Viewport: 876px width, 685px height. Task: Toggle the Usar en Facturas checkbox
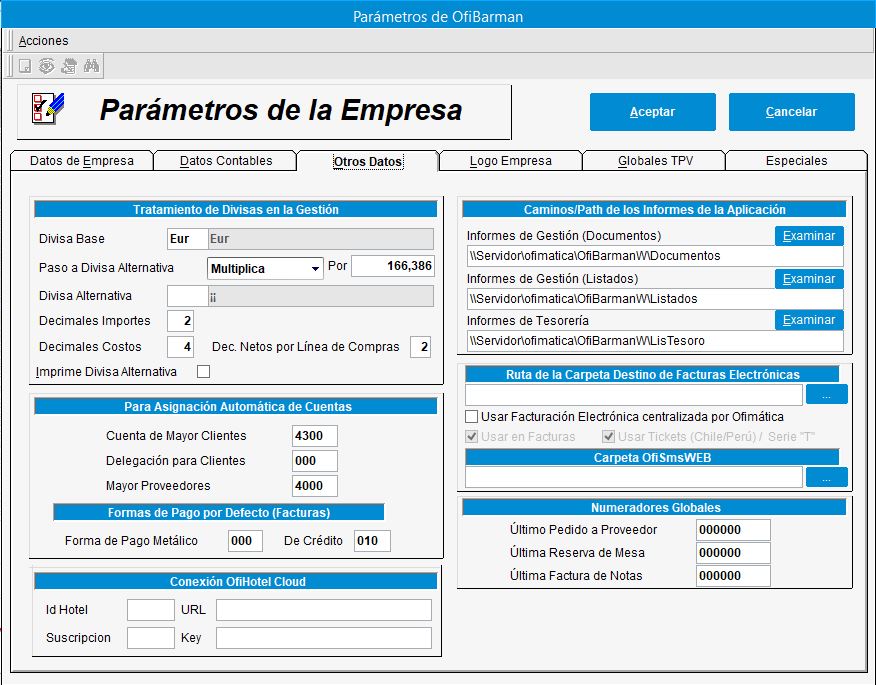coord(472,437)
